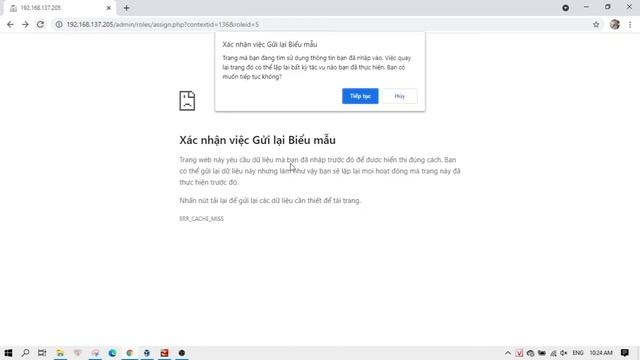Open File Explorer from the taskbar
The width and height of the screenshot is (640, 360).
(60, 353)
